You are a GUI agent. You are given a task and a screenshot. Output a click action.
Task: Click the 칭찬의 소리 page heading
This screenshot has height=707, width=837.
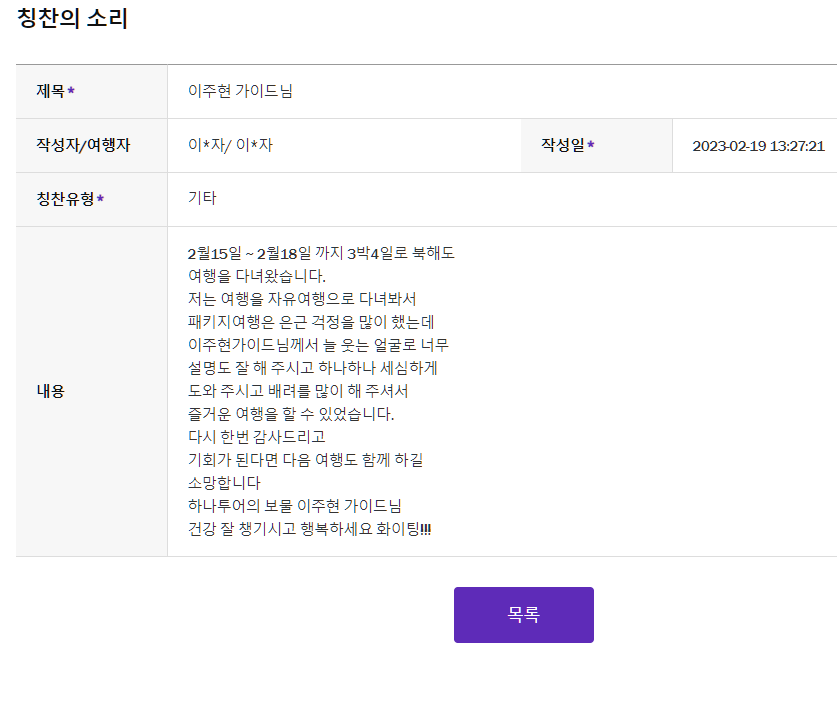(x=73, y=19)
